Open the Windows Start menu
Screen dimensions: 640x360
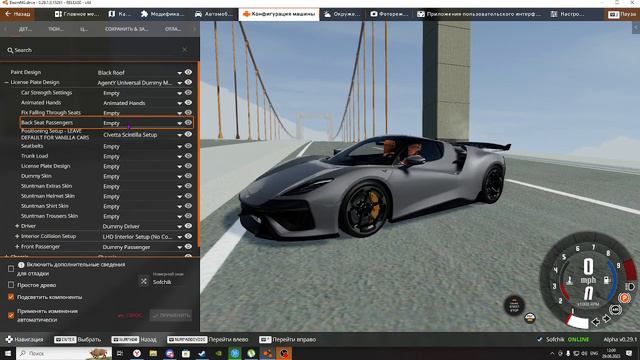(x=8, y=353)
